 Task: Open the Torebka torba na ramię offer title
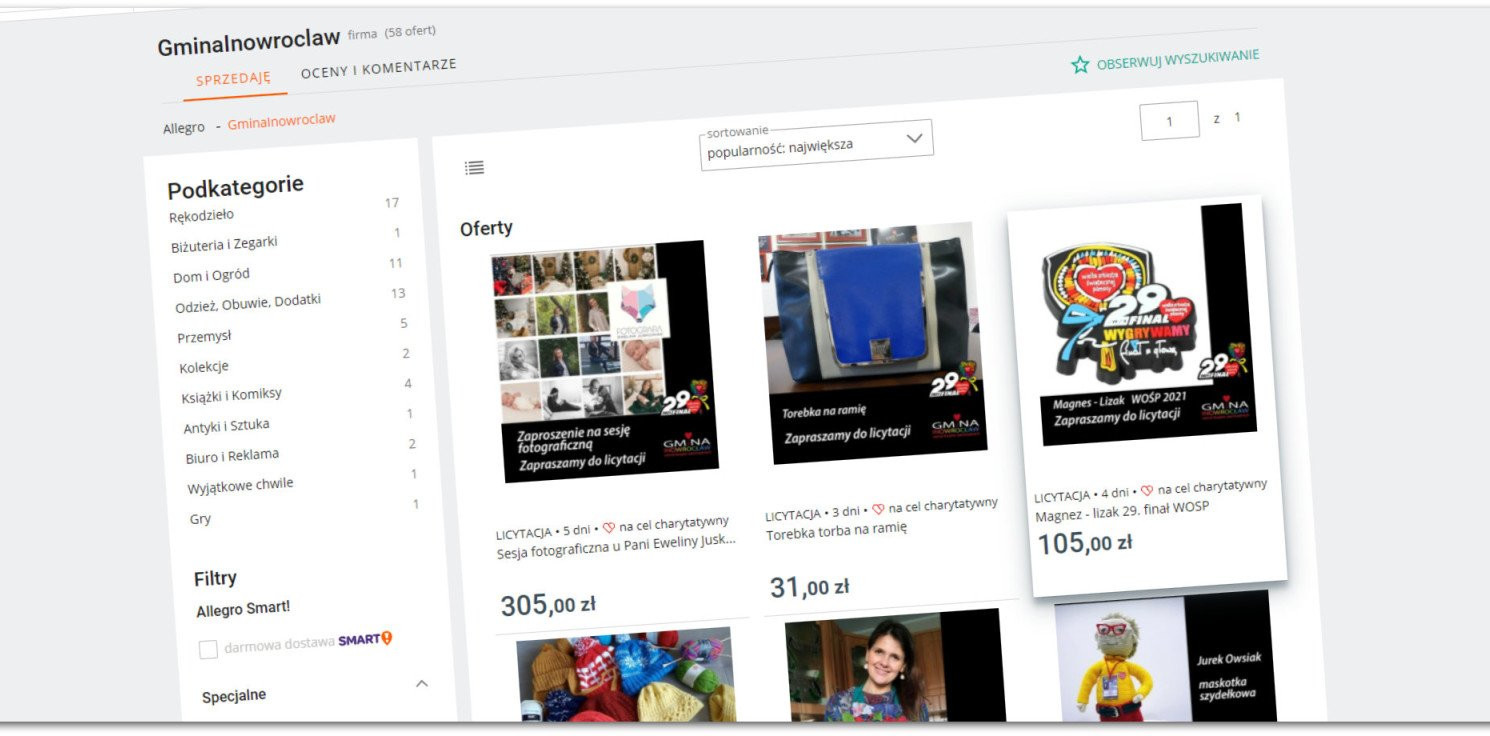pyautogui.click(x=836, y=532)
